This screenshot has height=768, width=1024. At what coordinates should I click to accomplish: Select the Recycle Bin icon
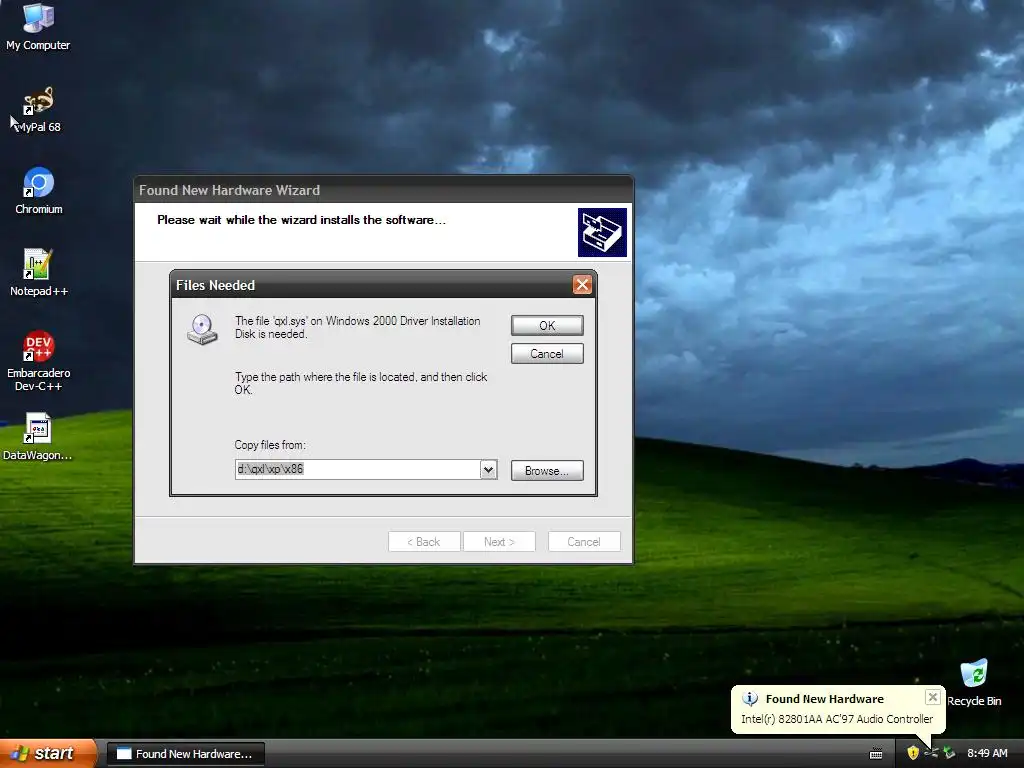pyautogui.click(x=974, y=683)
